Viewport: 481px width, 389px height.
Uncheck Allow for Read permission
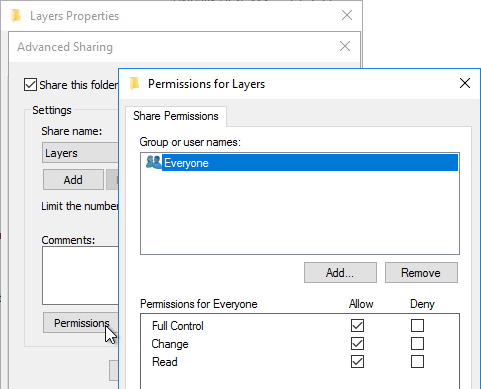(x=357, y=362)
